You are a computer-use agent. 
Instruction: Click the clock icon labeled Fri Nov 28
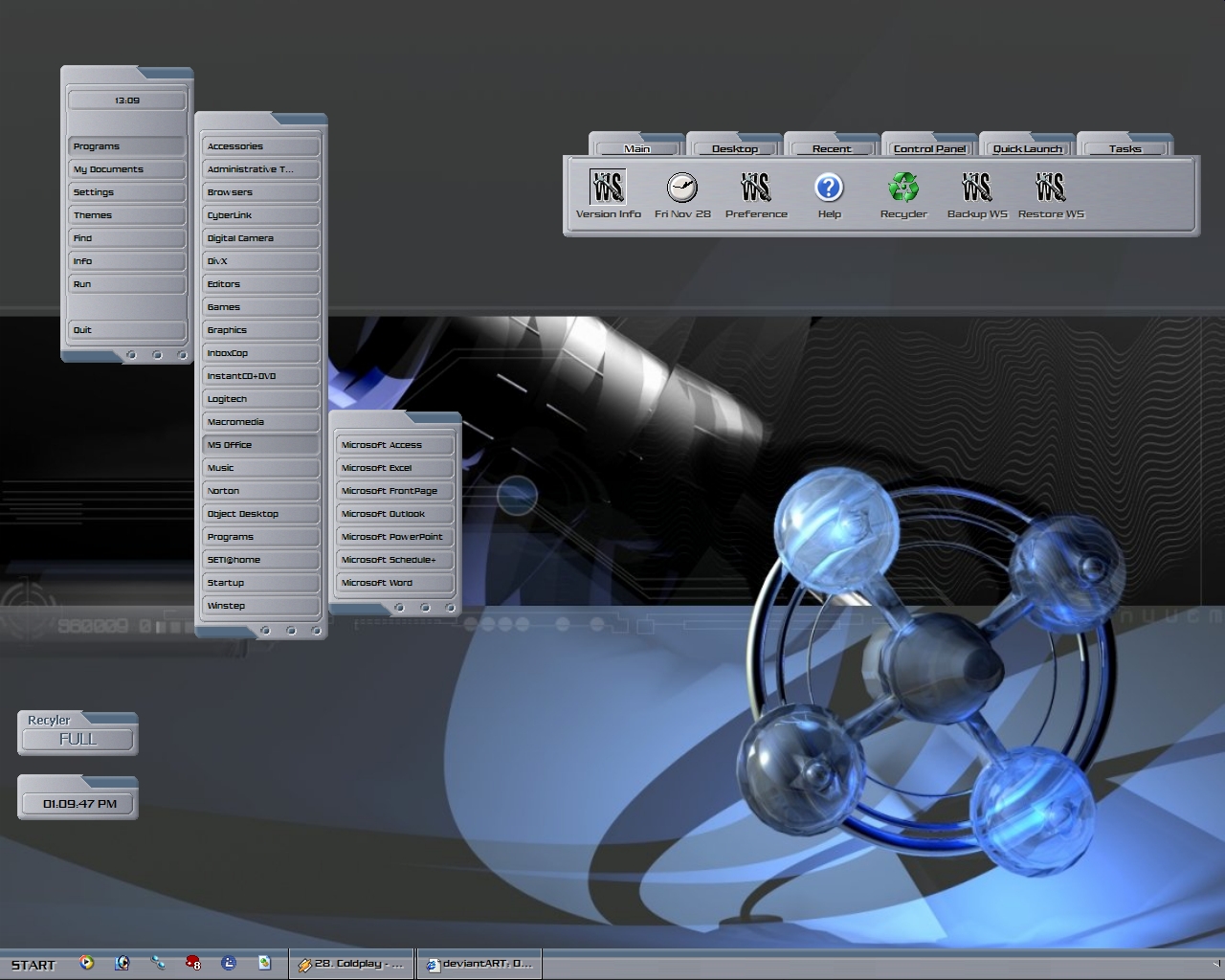click(682, 188)
